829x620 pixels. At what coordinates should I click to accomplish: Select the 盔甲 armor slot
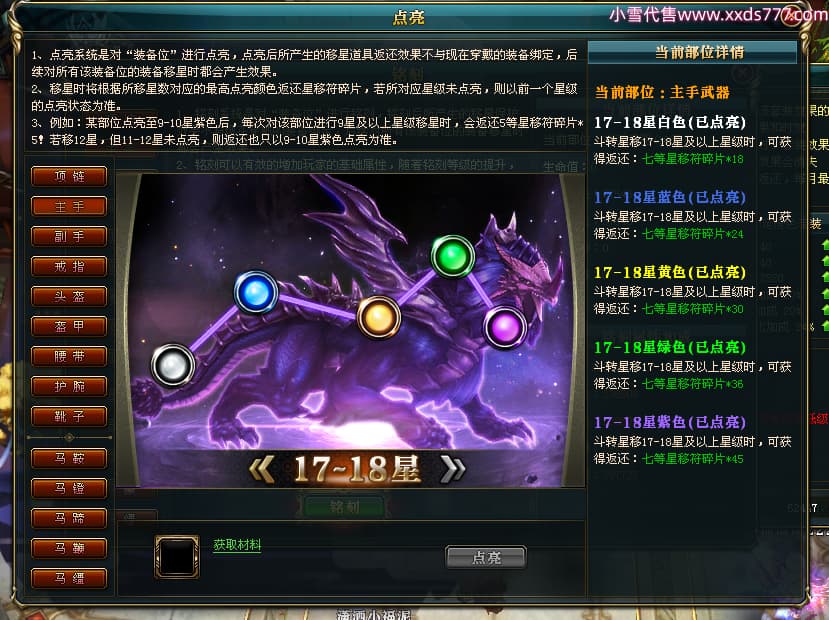pos(69,327)
